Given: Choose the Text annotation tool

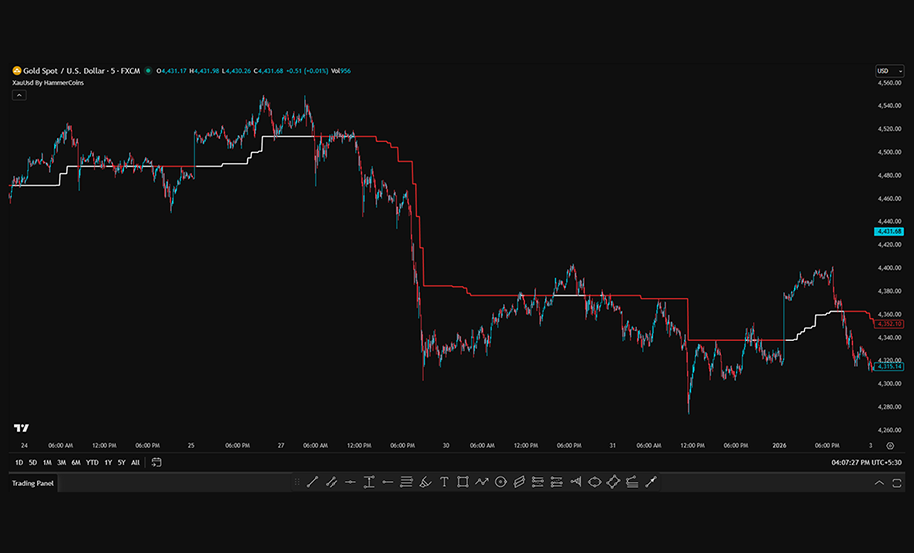Looking at the screenshot, I should pos(444,482).
